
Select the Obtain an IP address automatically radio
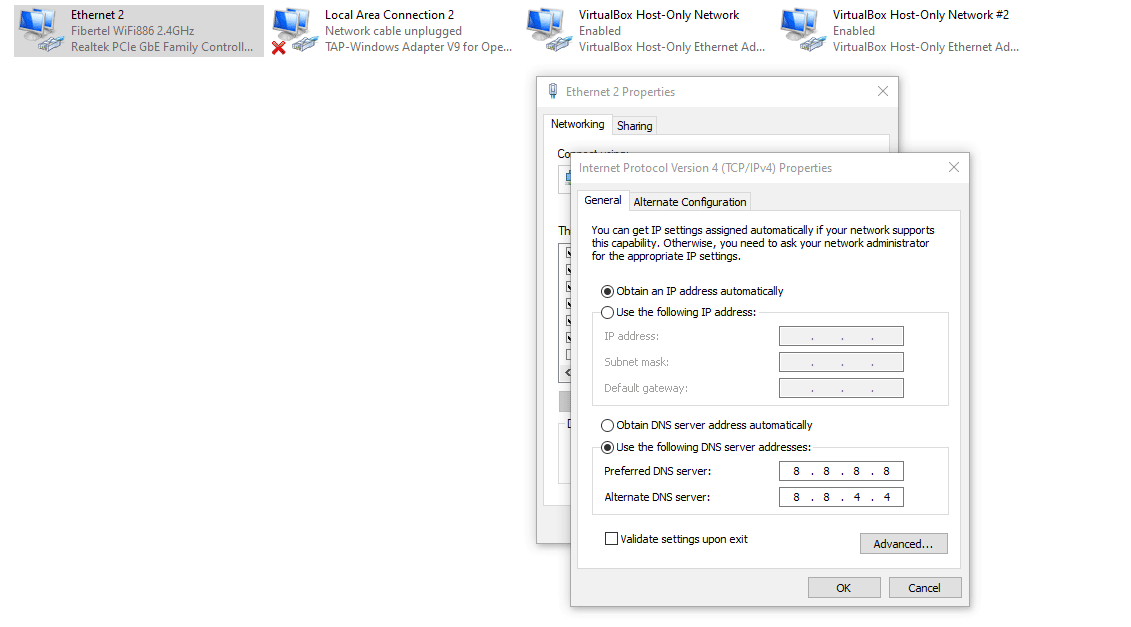(608, 290)
